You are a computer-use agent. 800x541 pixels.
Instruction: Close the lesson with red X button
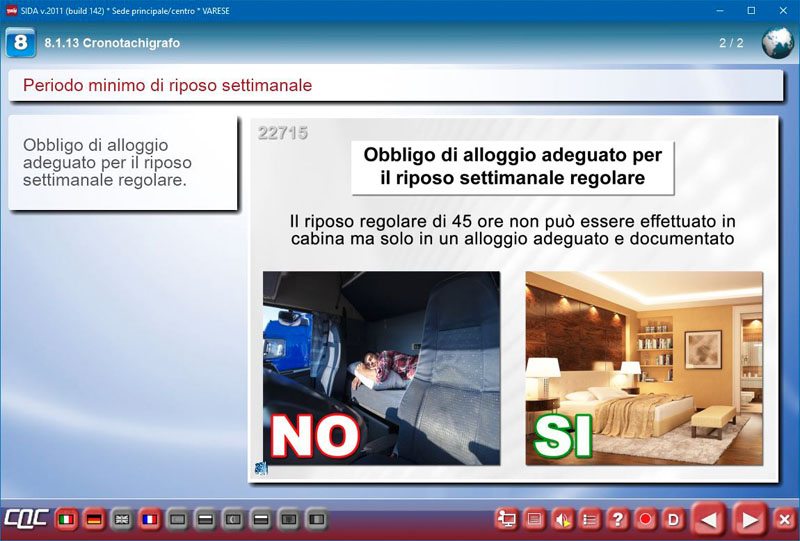tap(784, 519)
